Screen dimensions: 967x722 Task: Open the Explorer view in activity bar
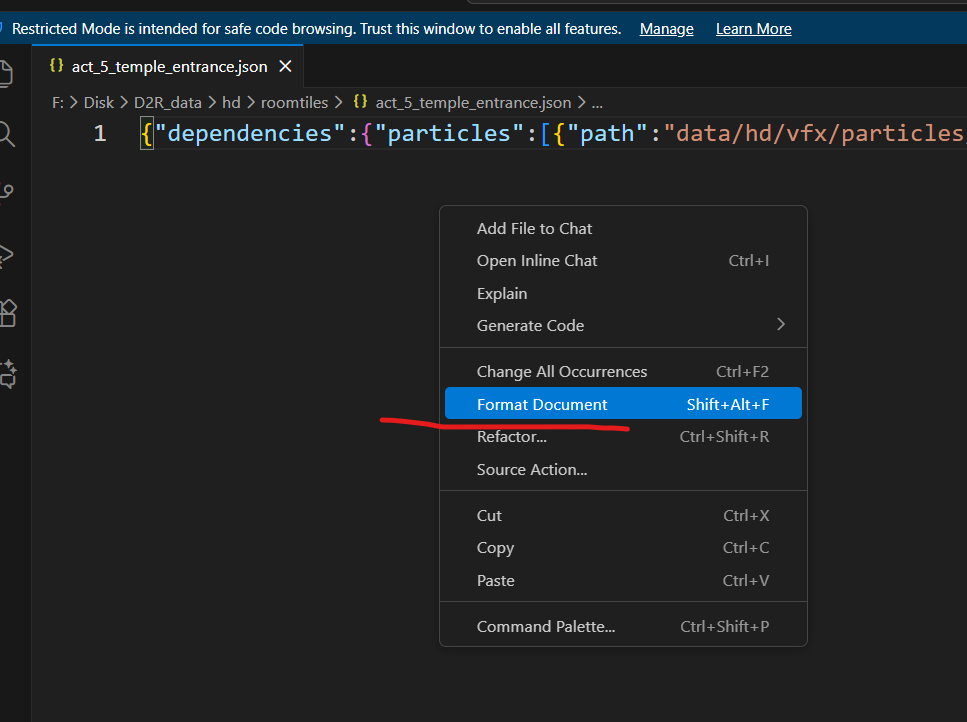6,74
